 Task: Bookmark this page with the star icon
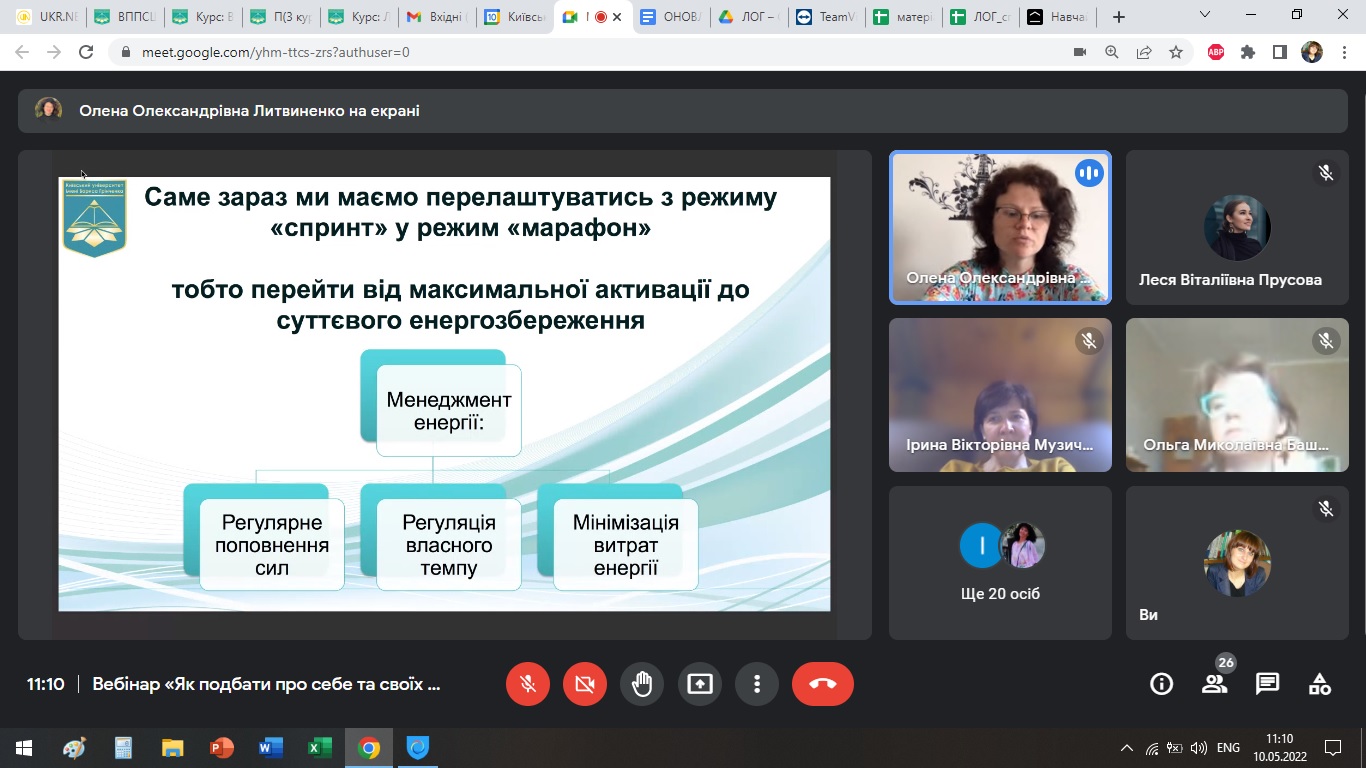tap(1176, 52)
